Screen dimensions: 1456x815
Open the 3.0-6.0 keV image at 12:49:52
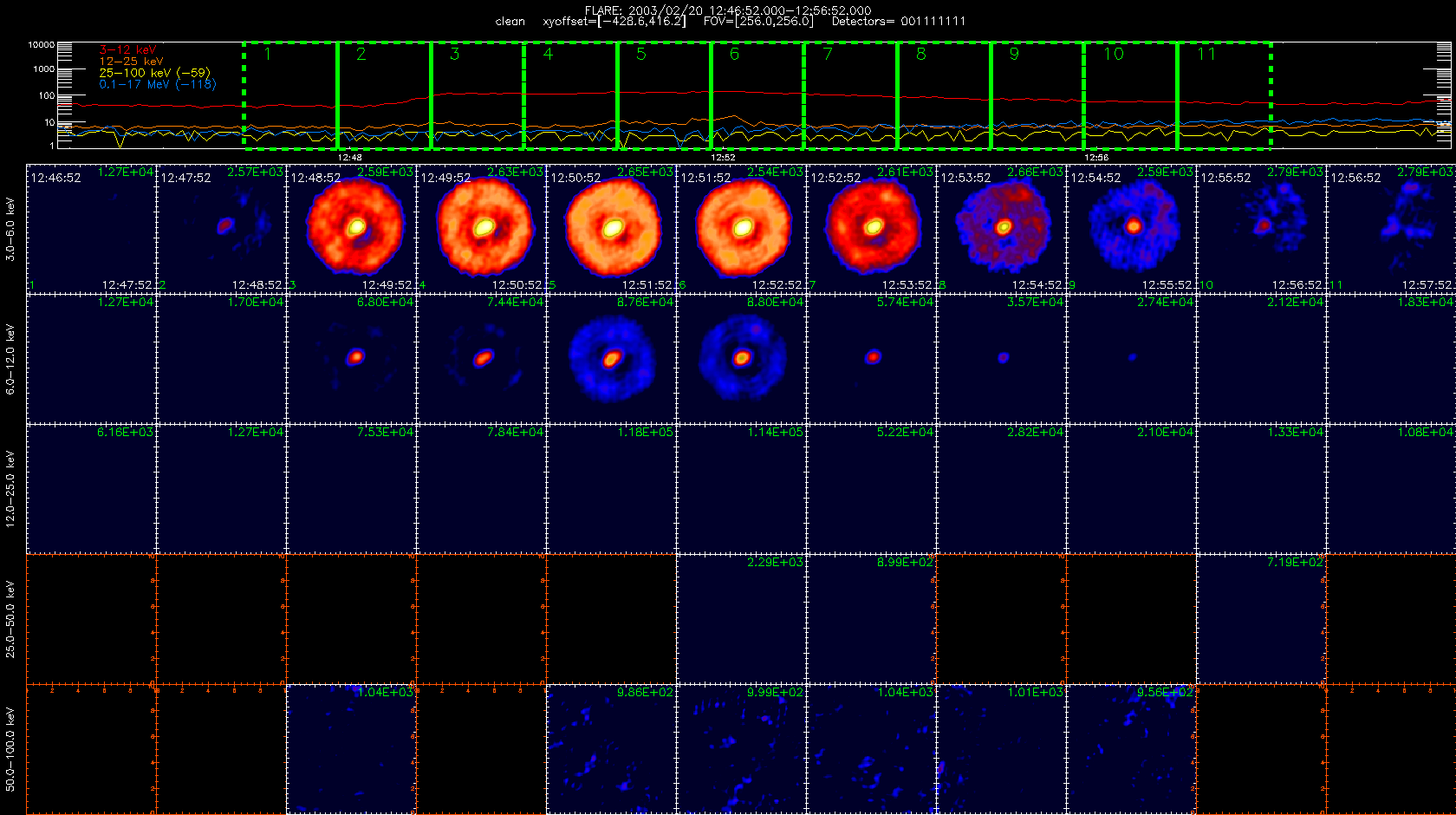click(x=482, y=229)
